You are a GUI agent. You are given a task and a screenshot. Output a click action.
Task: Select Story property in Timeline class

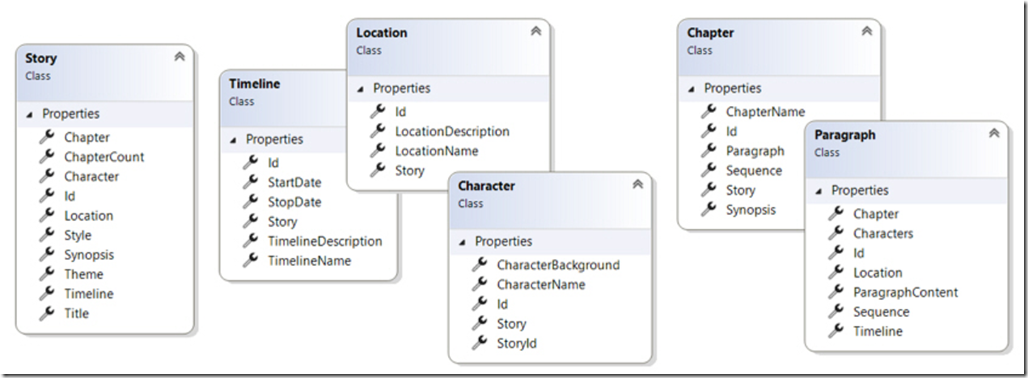tap(283, 222)
